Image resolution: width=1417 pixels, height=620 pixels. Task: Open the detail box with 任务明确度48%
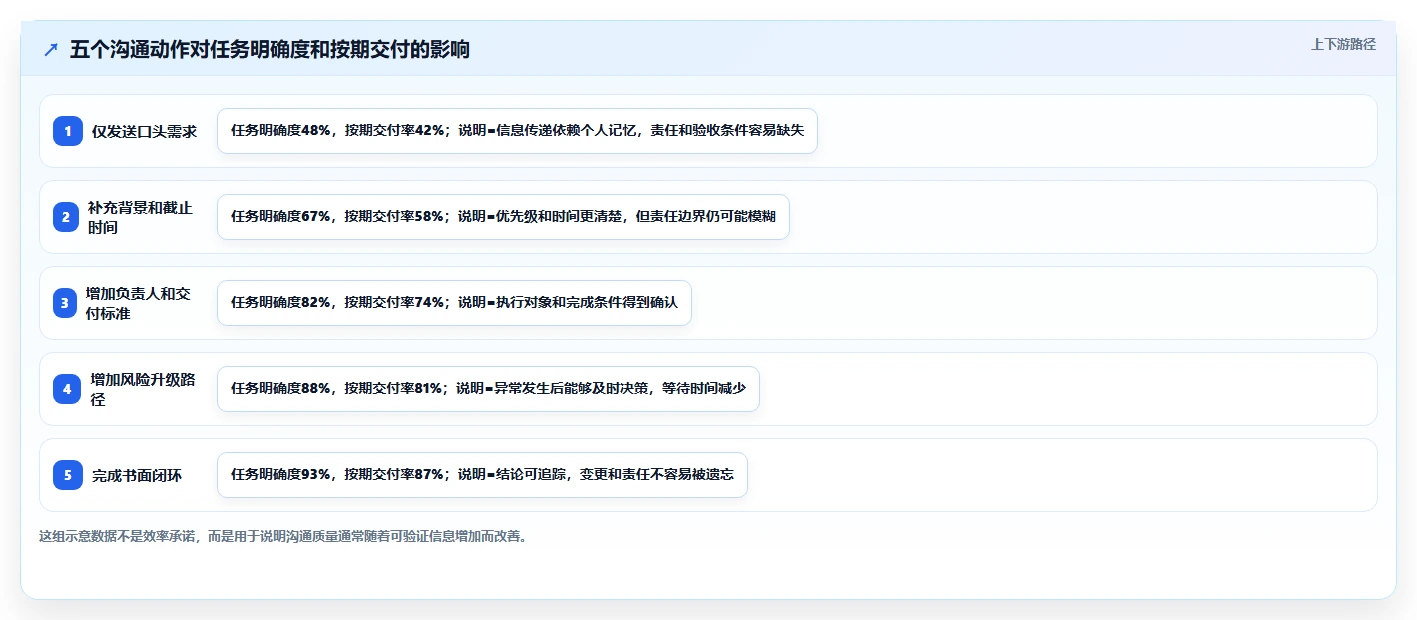point(517,131)
